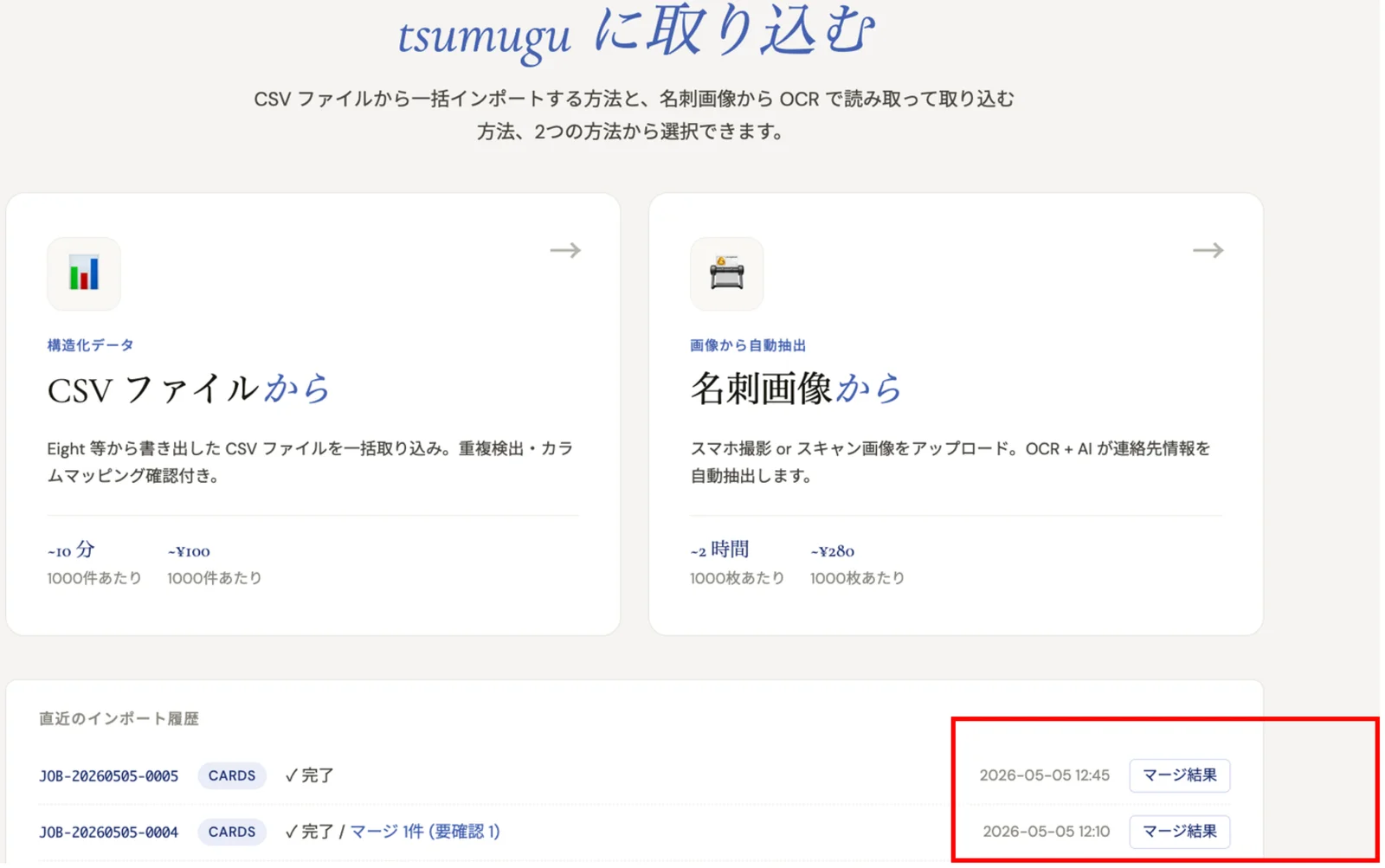Click the 画像から自動抽出 label
1385x868 pixels.
click(x=748, y=345)
